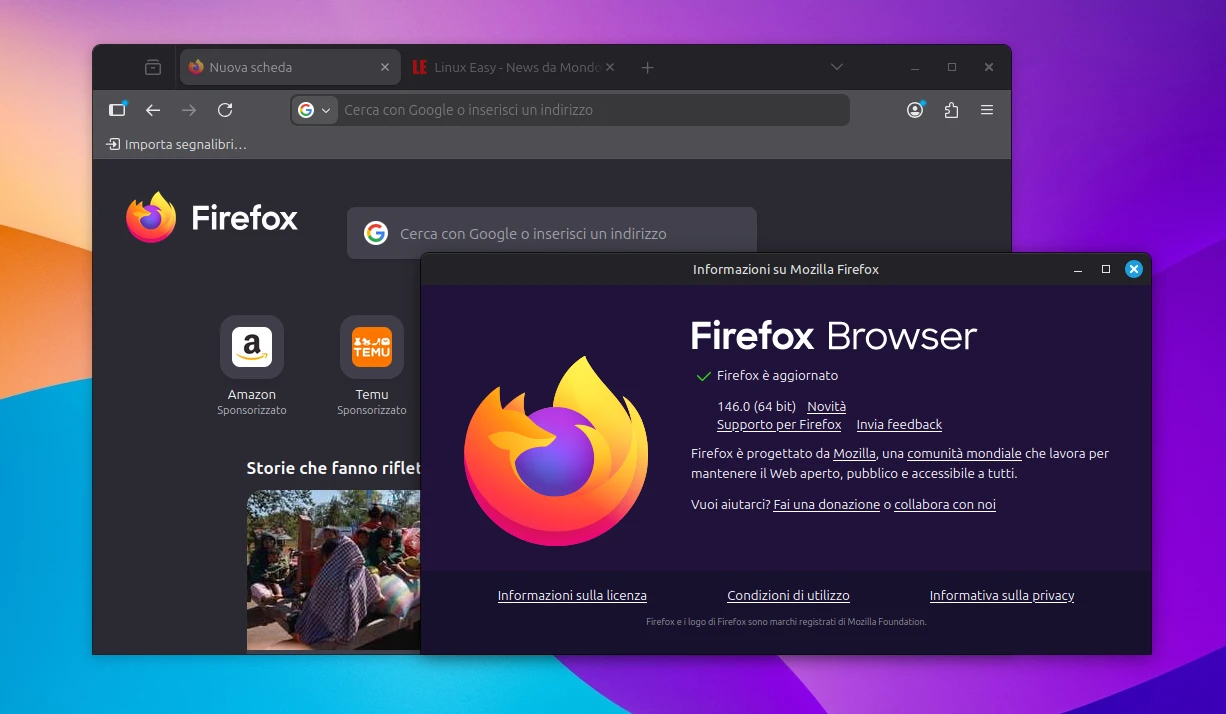The image size is (1226, 714).
Task: Click the Google icon in the address bar
Action: pyautogui.click(x=306, y=110)
